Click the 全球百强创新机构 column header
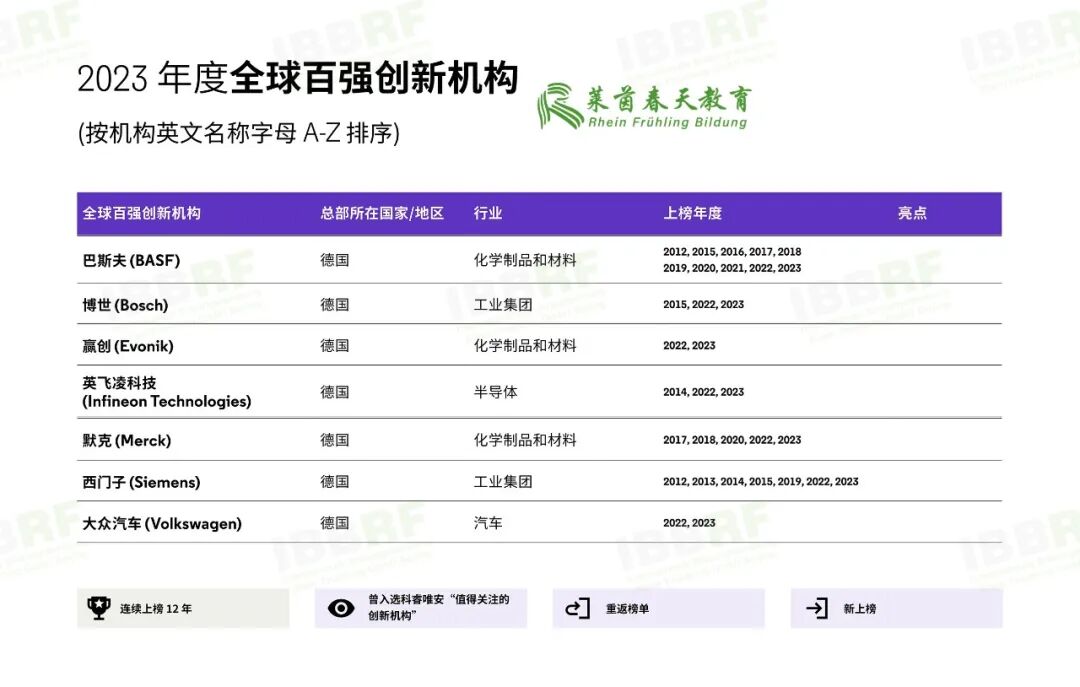 142,213
